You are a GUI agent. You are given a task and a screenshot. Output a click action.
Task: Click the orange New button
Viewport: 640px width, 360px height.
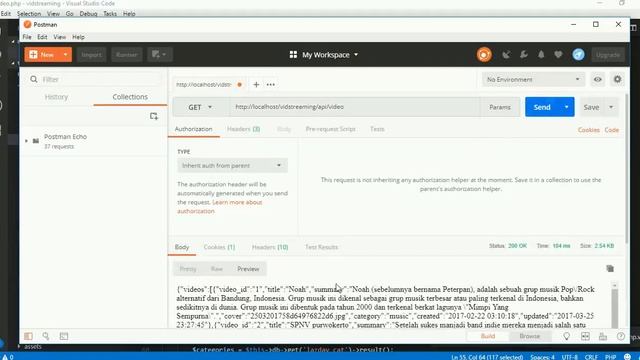(x=42, y=54)
